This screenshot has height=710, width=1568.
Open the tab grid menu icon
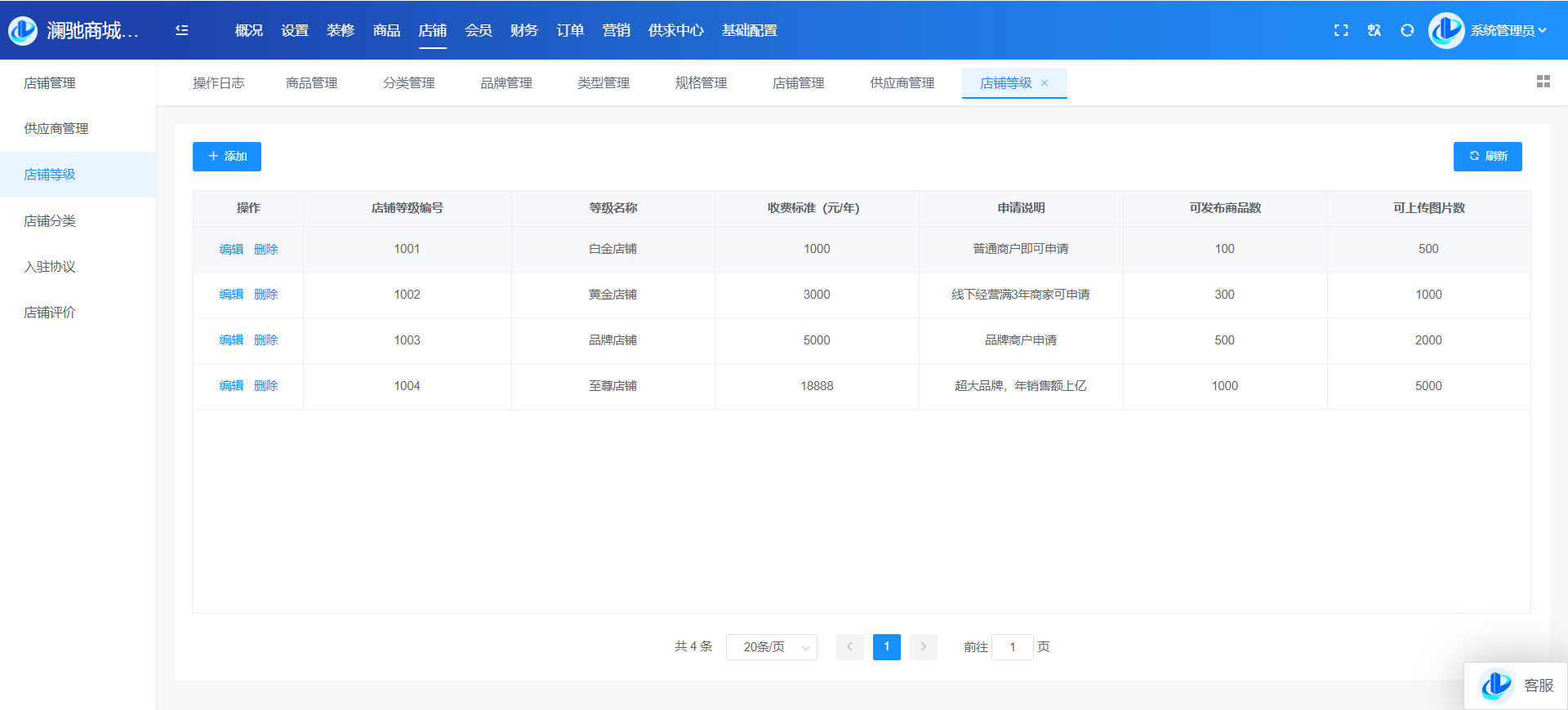tap(1543, 82)
